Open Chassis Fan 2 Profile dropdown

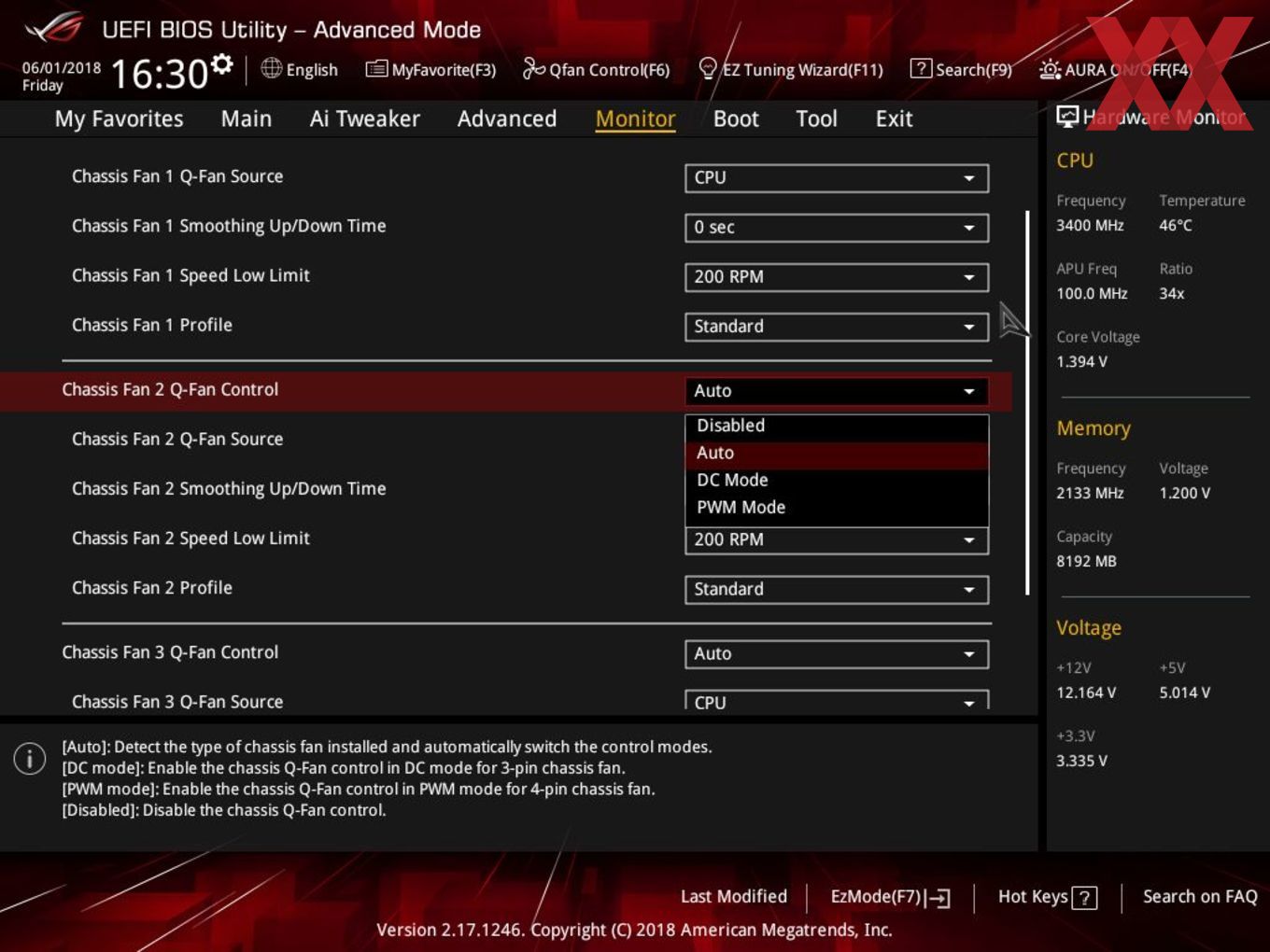(837, 589)
